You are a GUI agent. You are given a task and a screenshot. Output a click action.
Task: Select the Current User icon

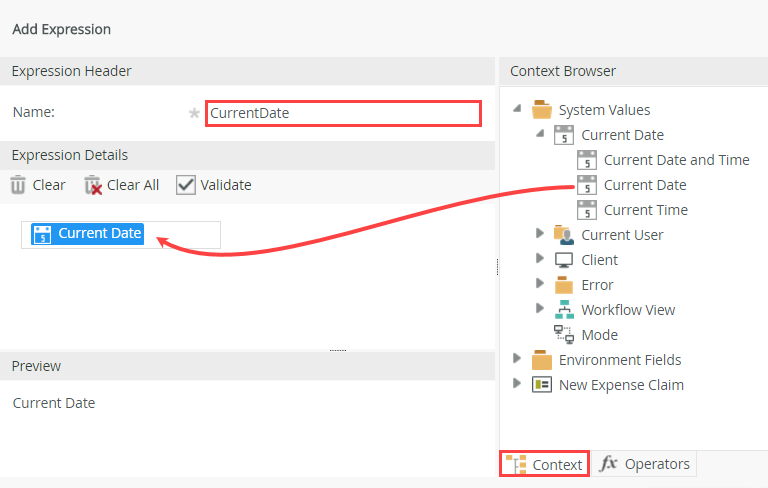564,235
